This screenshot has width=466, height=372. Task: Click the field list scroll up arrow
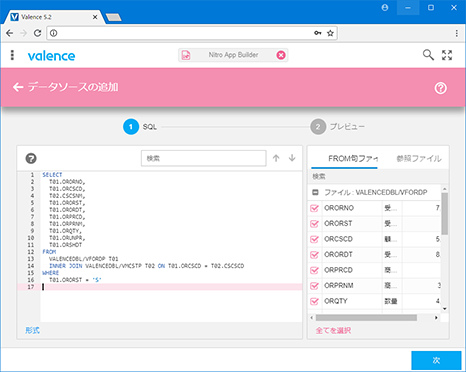[444, 189]
